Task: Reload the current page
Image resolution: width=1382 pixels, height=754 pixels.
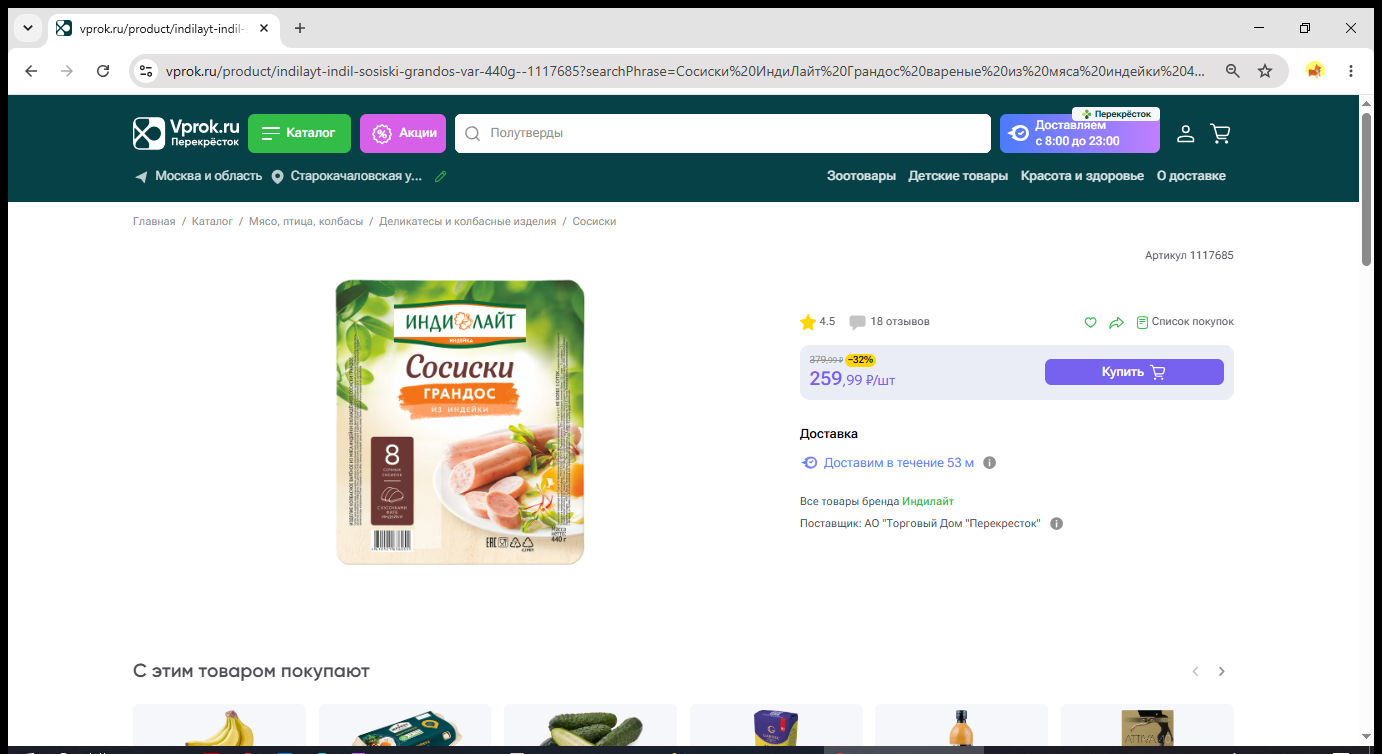Action: (103, 71)
